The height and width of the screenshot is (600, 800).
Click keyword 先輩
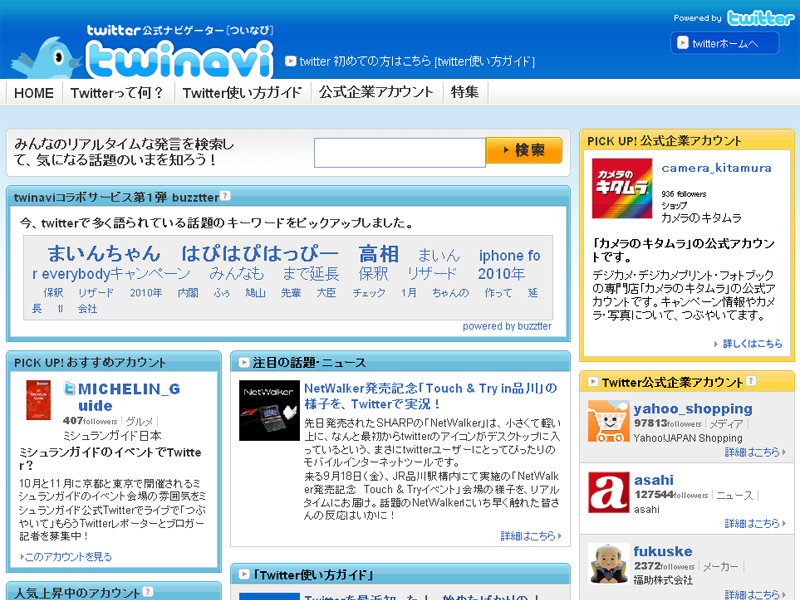(x=291, y=292)
